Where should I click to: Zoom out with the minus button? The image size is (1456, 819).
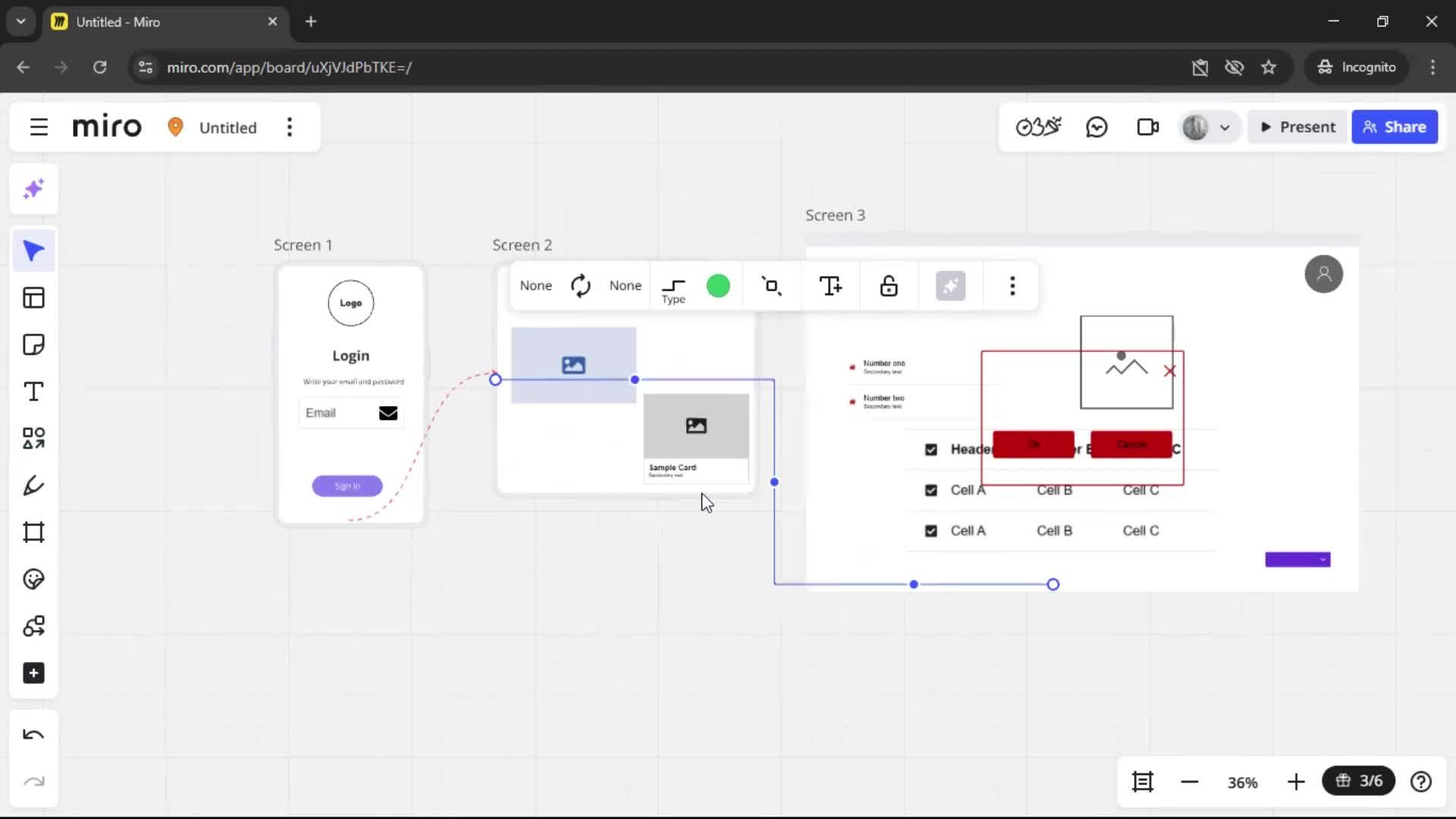coord(1190,782)
